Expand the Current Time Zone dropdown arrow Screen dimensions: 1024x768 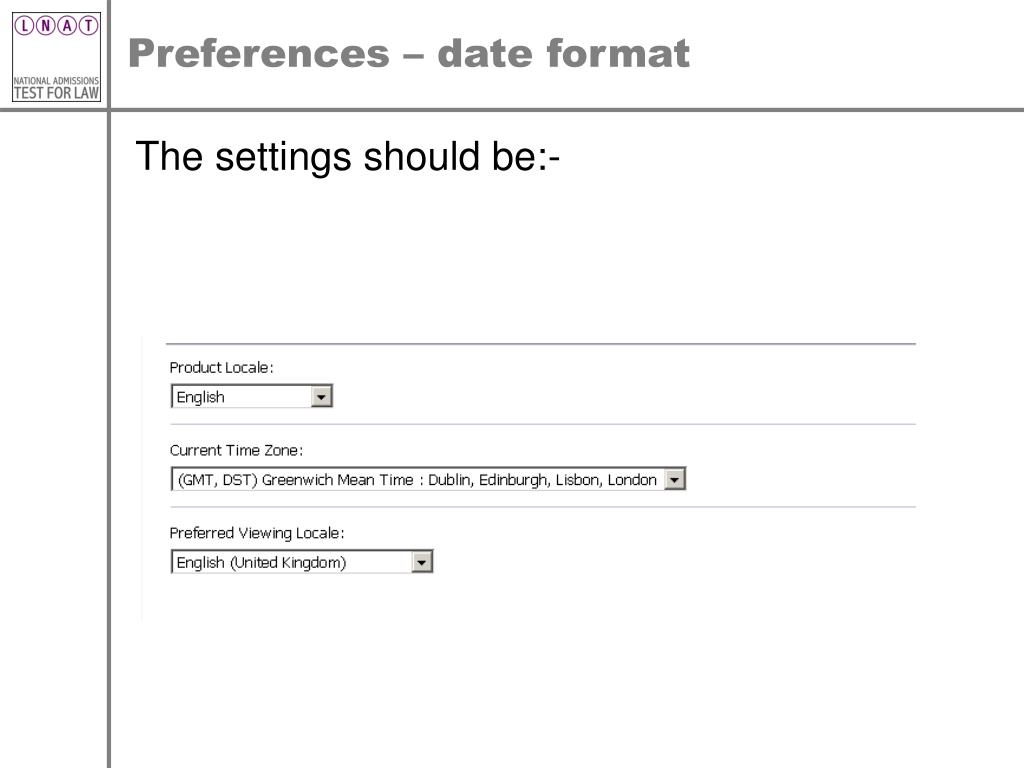tap(675, 479)
